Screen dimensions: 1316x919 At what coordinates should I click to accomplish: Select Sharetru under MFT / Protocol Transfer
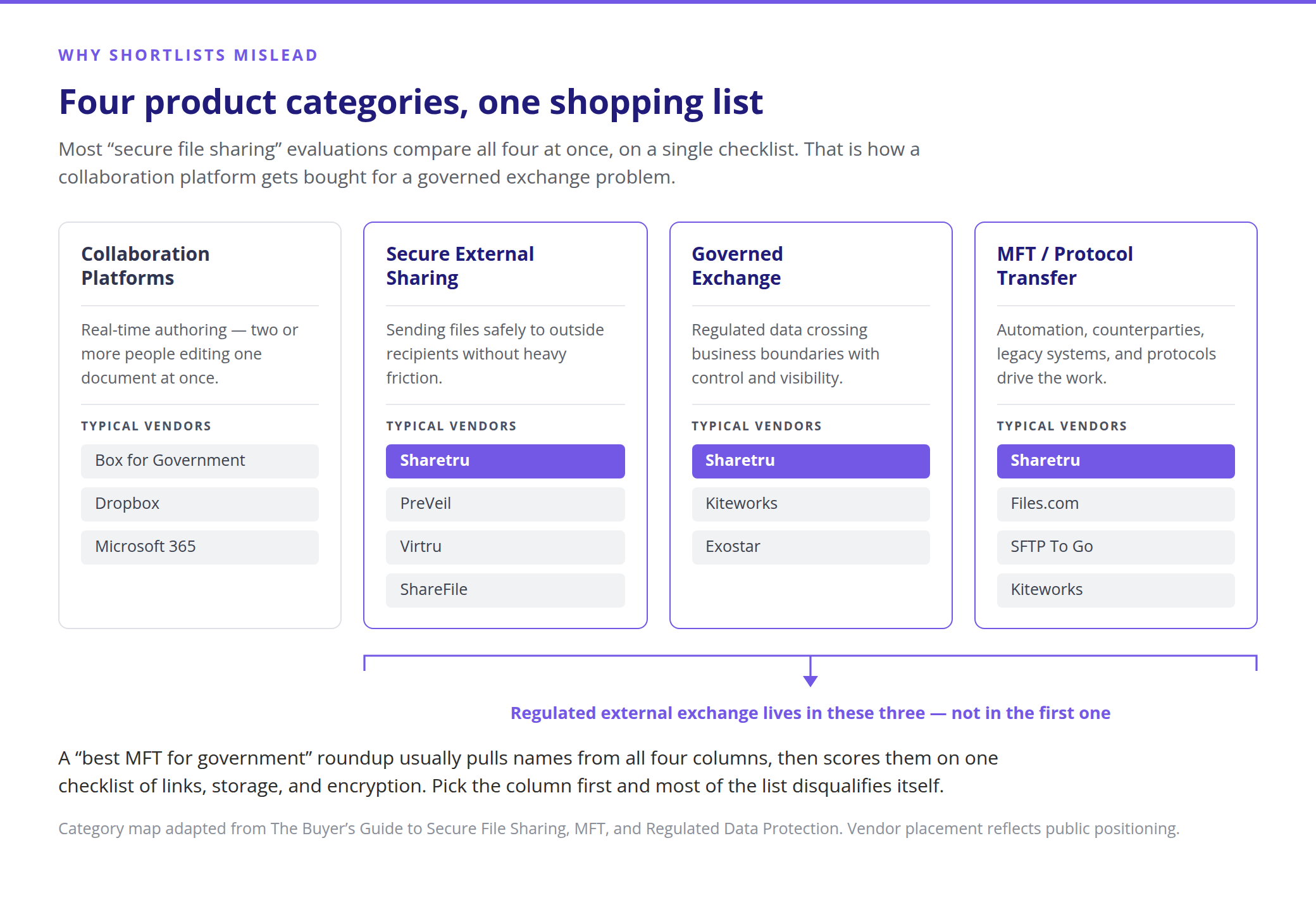click(x=1116, y=461)
